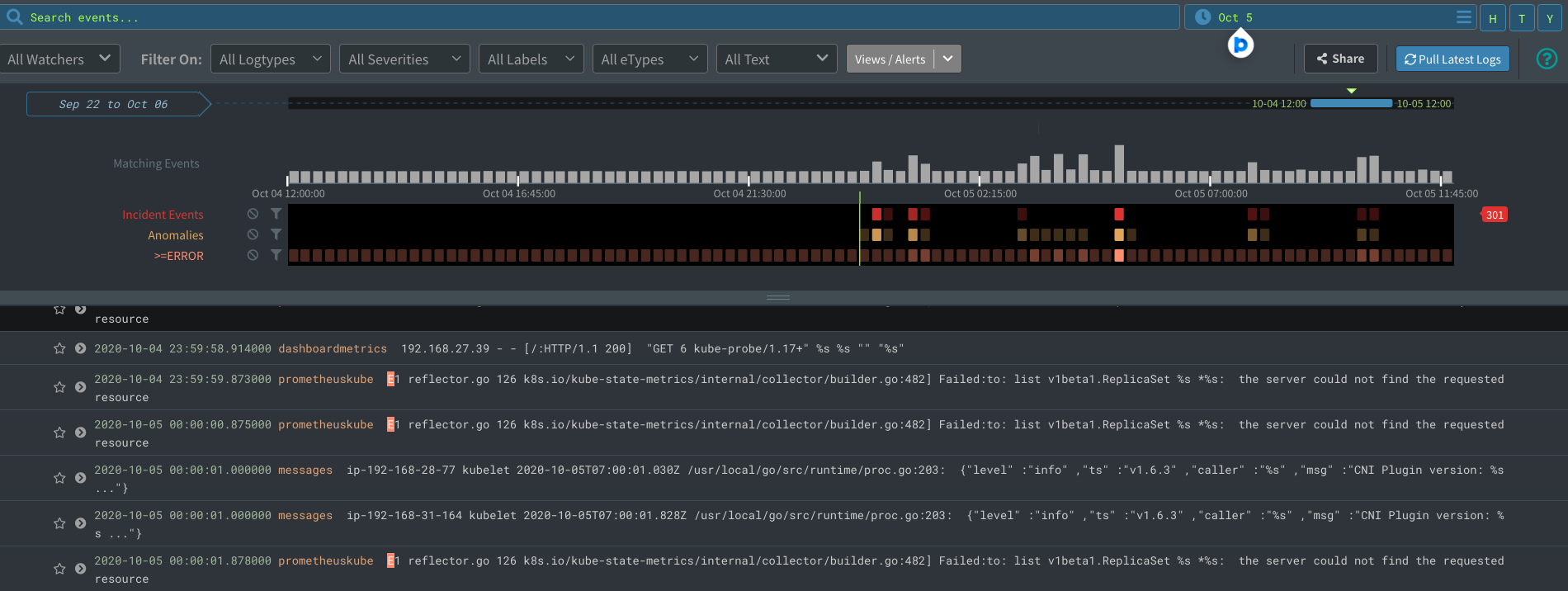Screen dimensions: 1568x591
Task: Select the Y time shortcut
Action: tap(1549, 18)
